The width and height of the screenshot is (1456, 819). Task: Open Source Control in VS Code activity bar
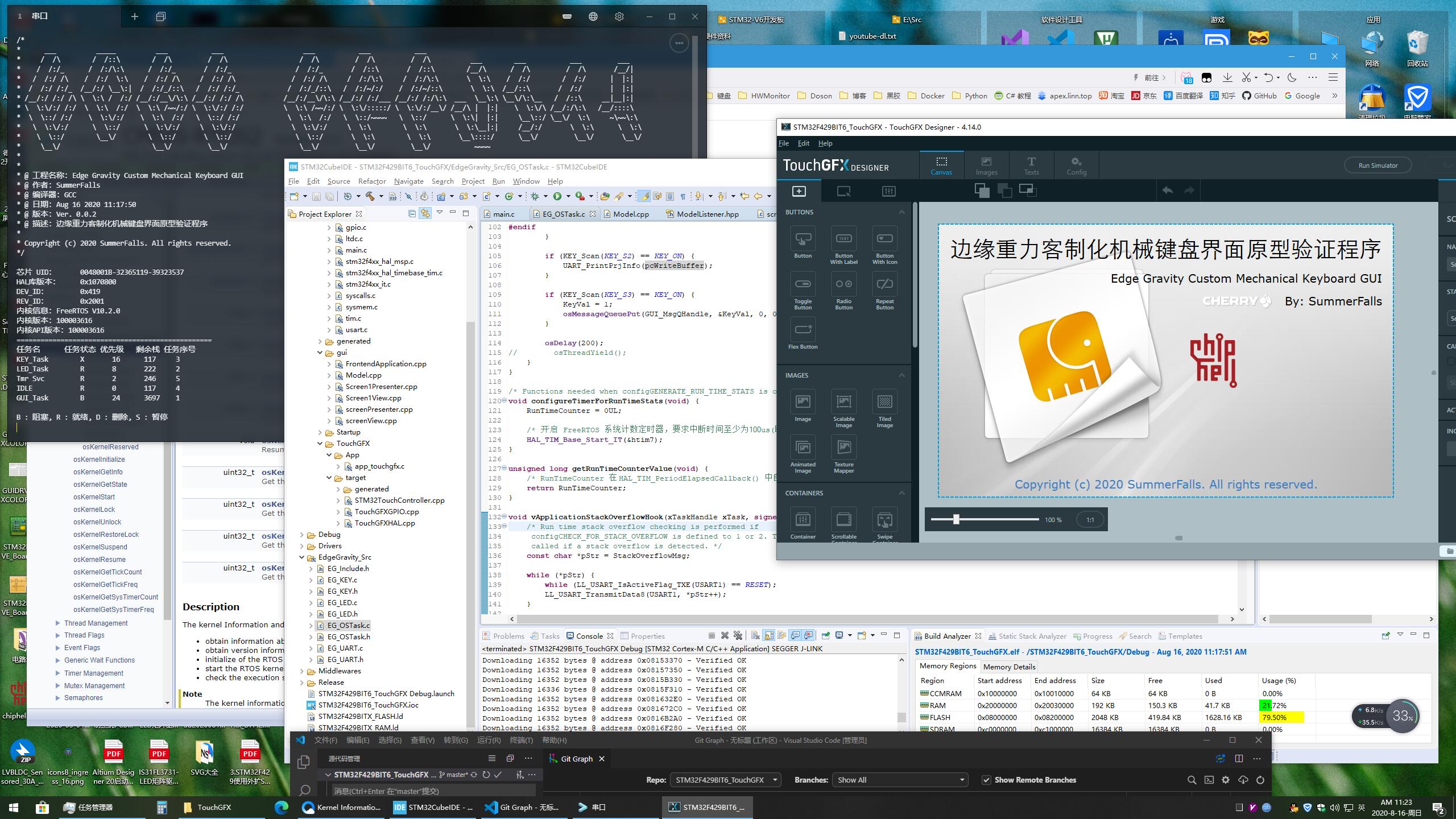point(304,761)
